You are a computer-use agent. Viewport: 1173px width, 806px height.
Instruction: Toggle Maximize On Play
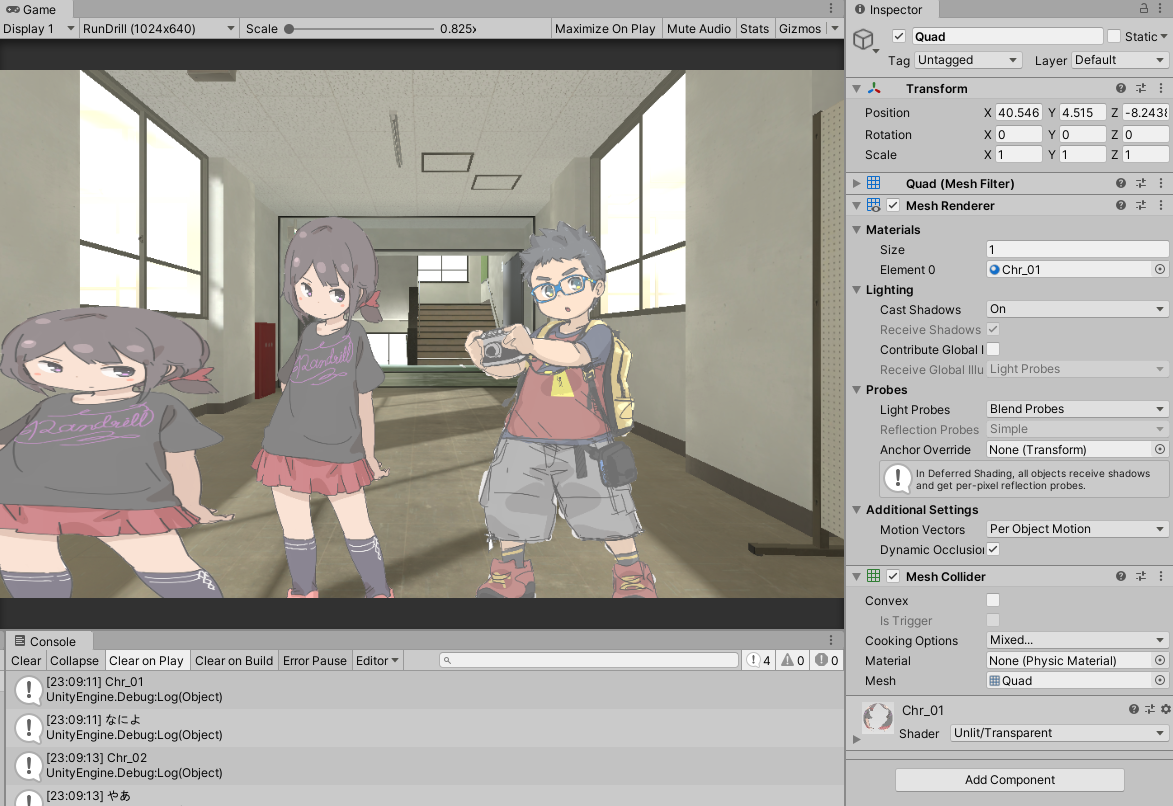click(604, 28)
